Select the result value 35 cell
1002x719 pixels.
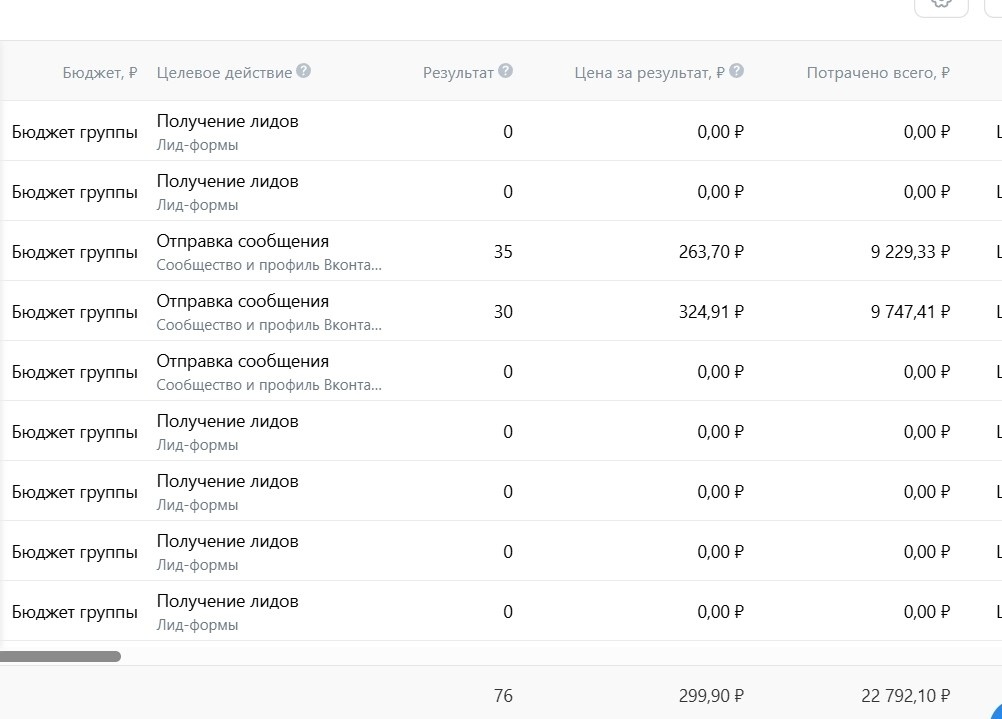click(x=503, y=252)
